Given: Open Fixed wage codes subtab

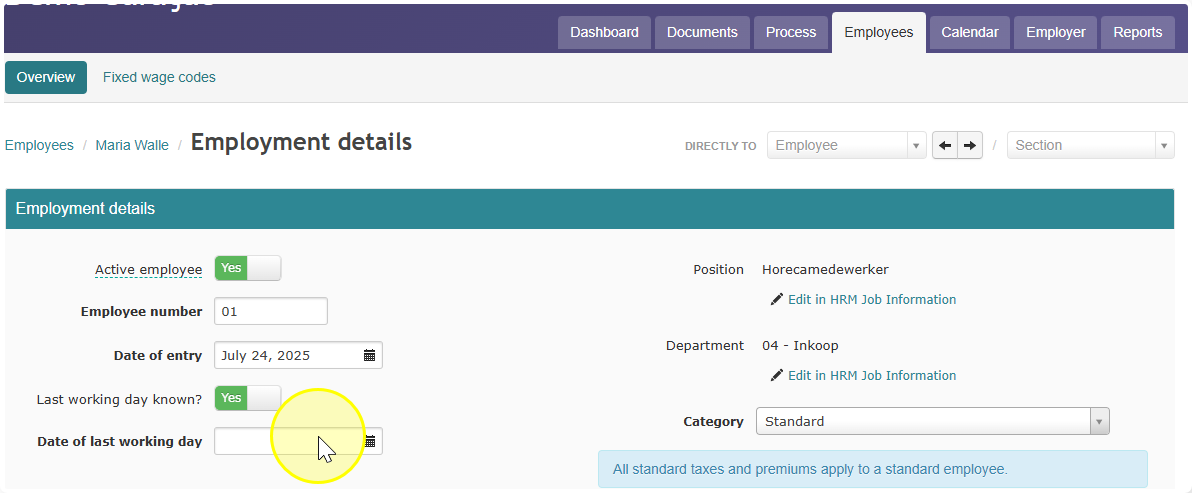Looking at the screenshot, I should tap(159, 77).
